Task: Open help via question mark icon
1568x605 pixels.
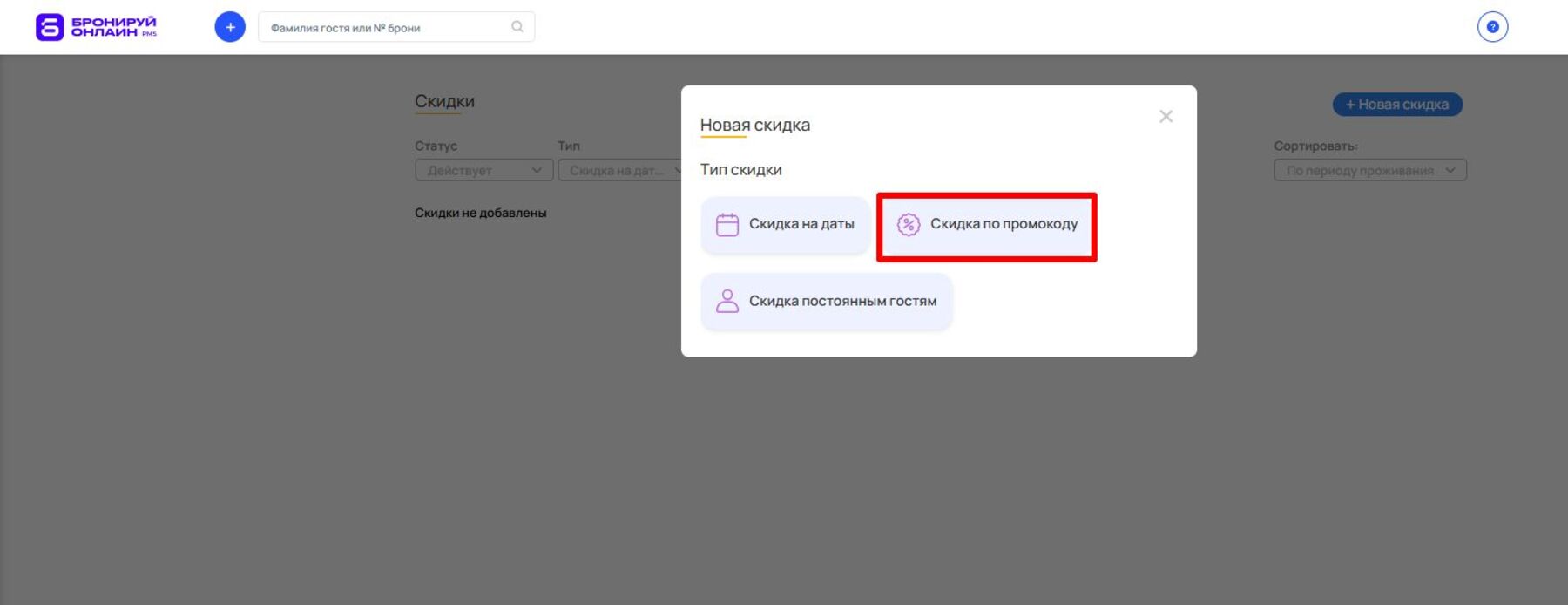Action: [1492, 27]
